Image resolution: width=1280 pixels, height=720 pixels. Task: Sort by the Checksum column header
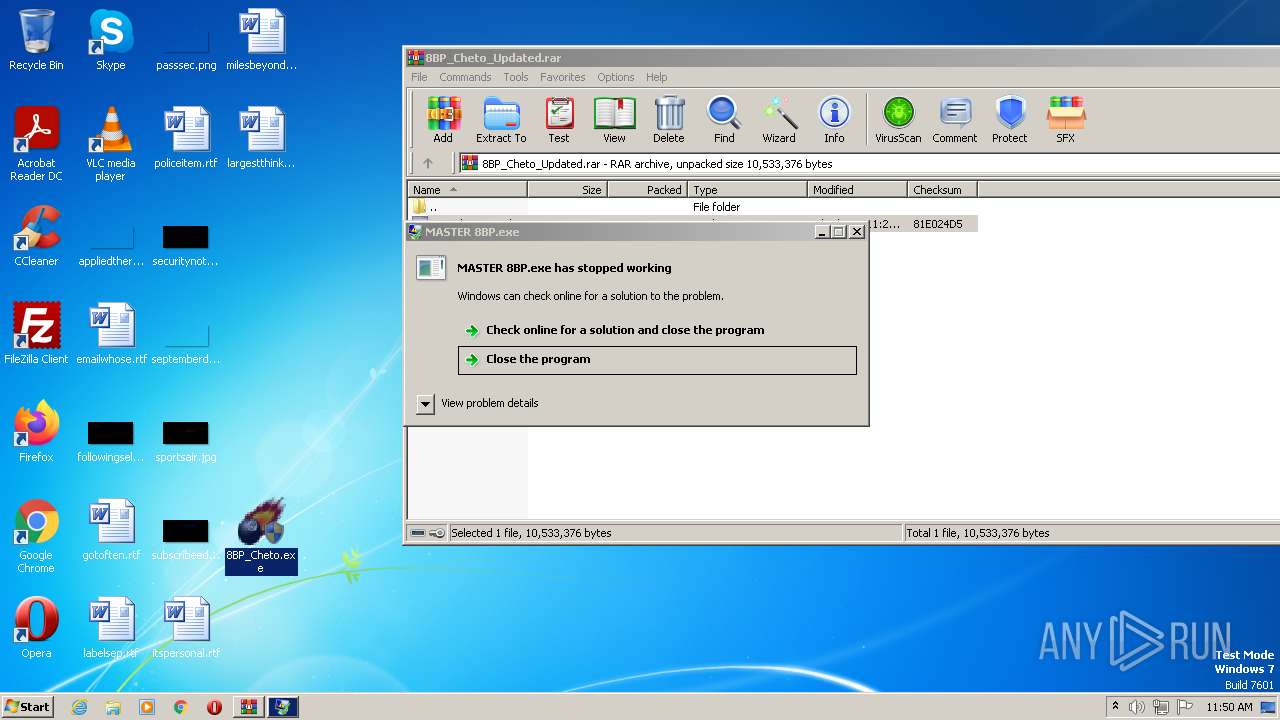coord(942,189)
